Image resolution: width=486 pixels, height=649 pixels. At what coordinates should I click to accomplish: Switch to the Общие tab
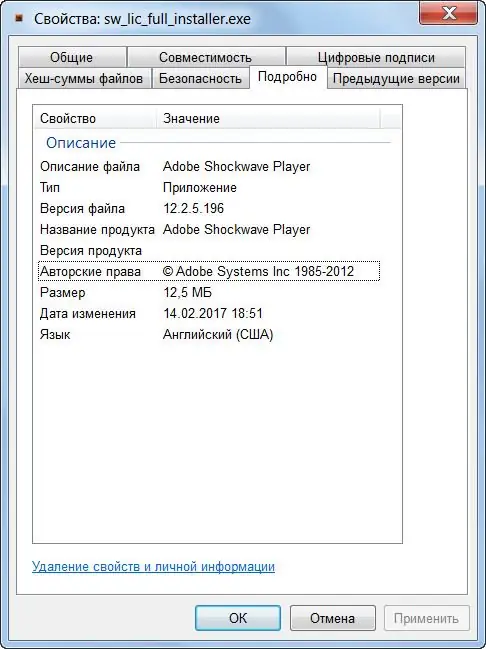point(72,57)
